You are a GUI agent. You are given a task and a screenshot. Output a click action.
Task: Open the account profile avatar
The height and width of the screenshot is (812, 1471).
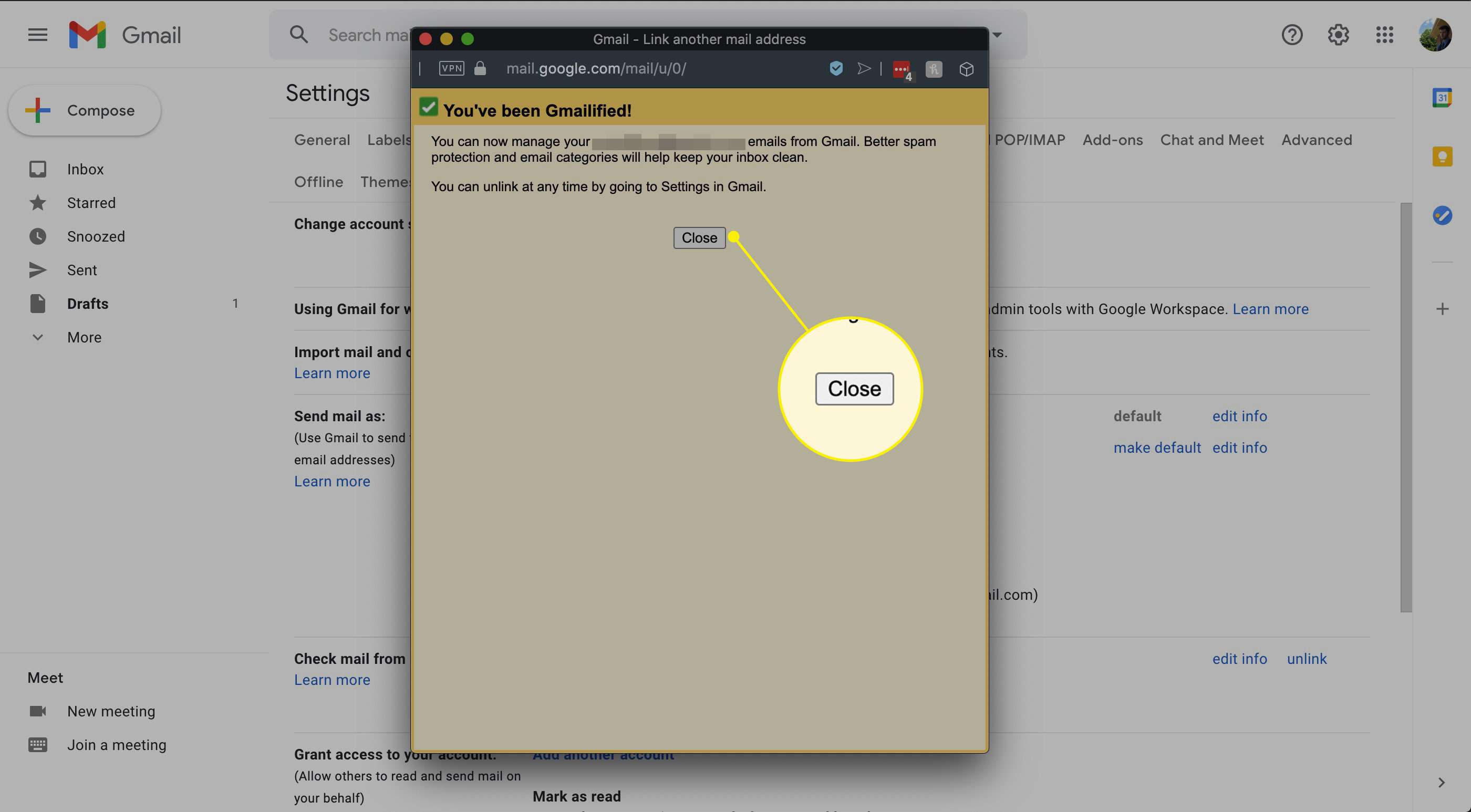[x=1435, y=35]
